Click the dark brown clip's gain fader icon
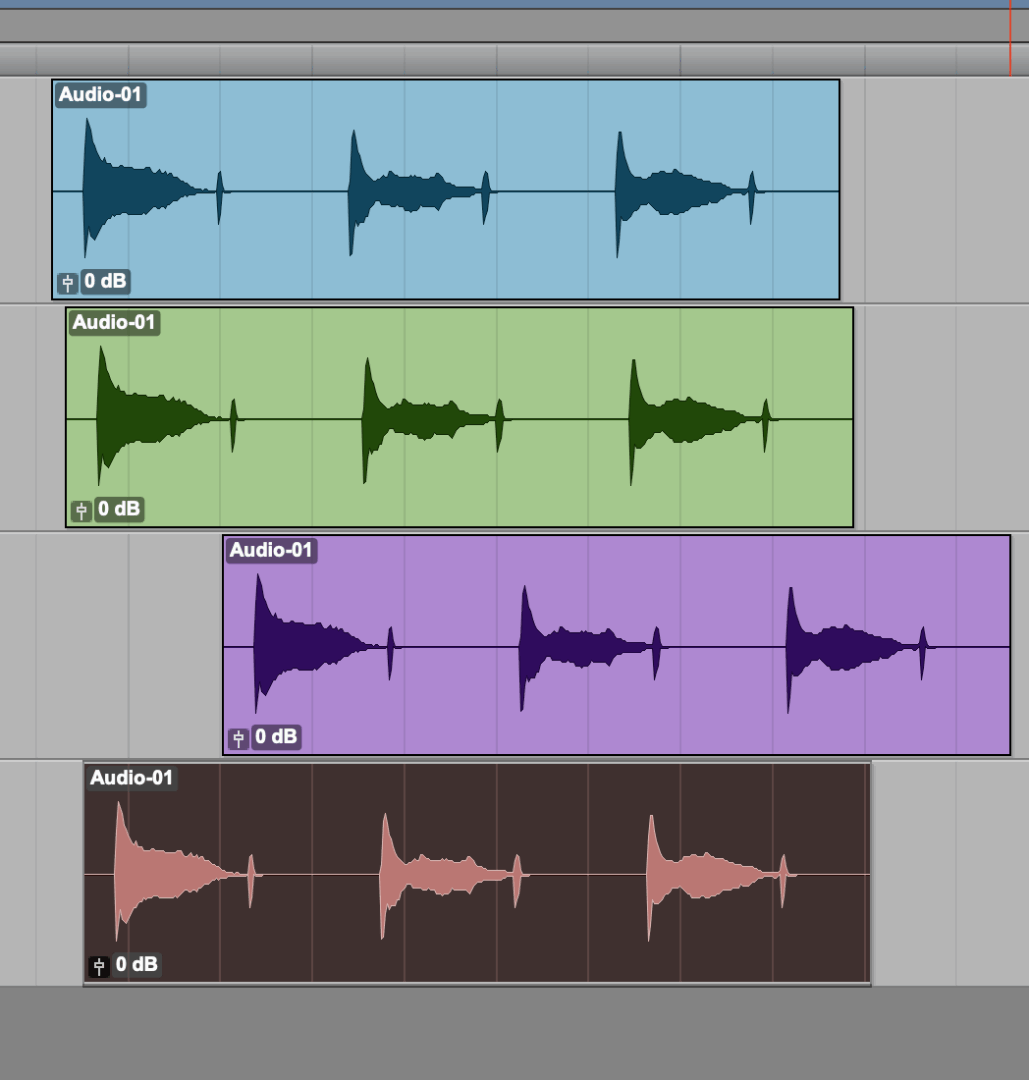1029x1080 pixels. pos(99,966)
